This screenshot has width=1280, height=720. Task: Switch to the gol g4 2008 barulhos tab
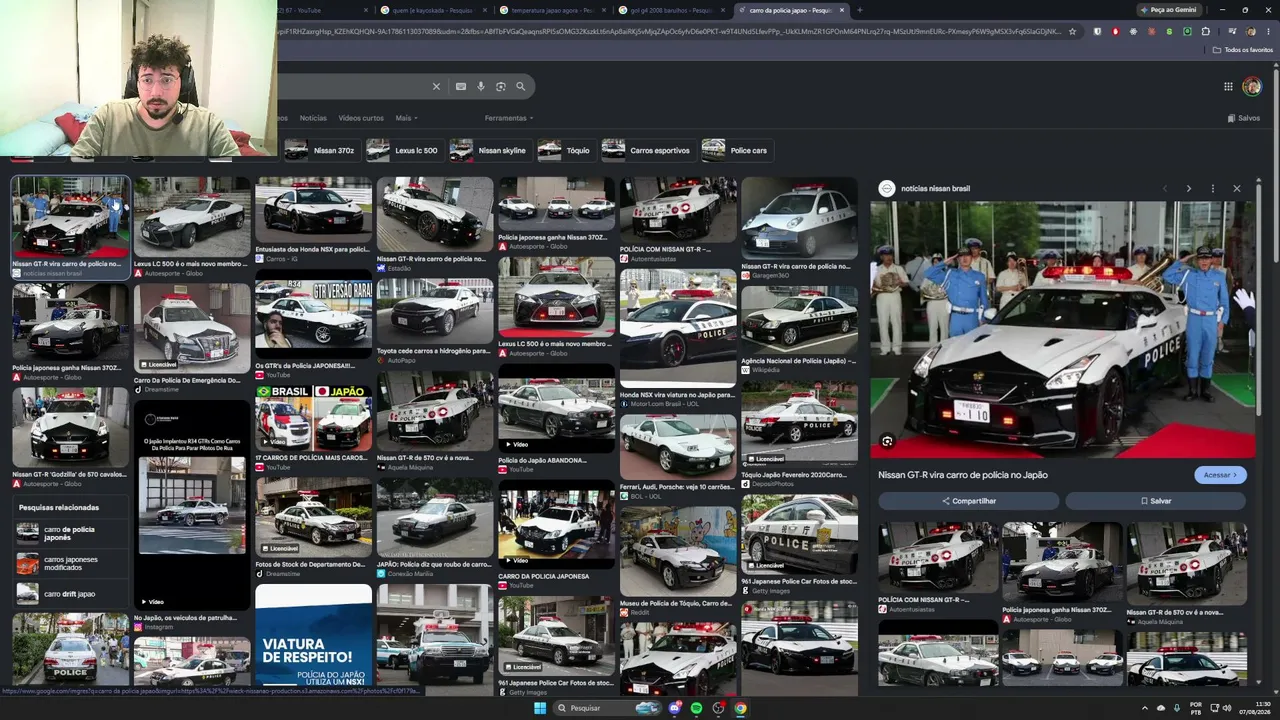[673, 10]
